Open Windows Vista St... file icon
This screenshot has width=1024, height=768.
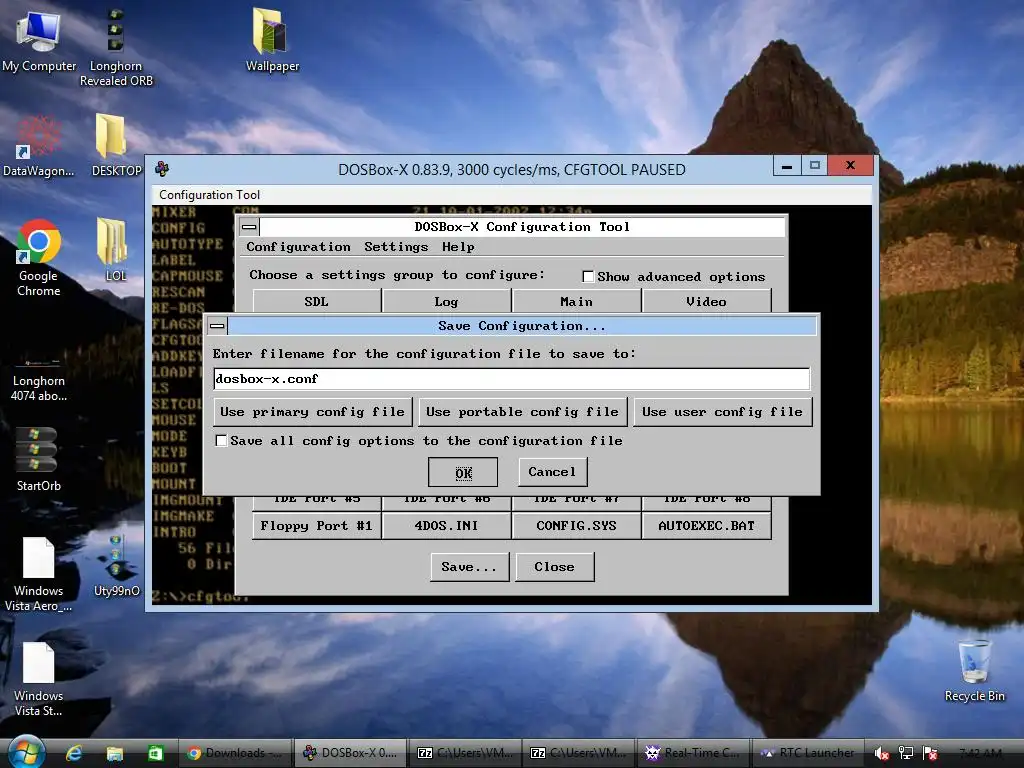coord(38,679)
